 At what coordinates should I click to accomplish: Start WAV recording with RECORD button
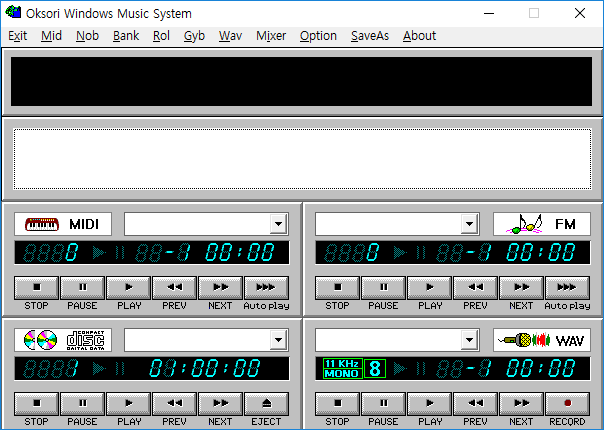tap(567, 403)
